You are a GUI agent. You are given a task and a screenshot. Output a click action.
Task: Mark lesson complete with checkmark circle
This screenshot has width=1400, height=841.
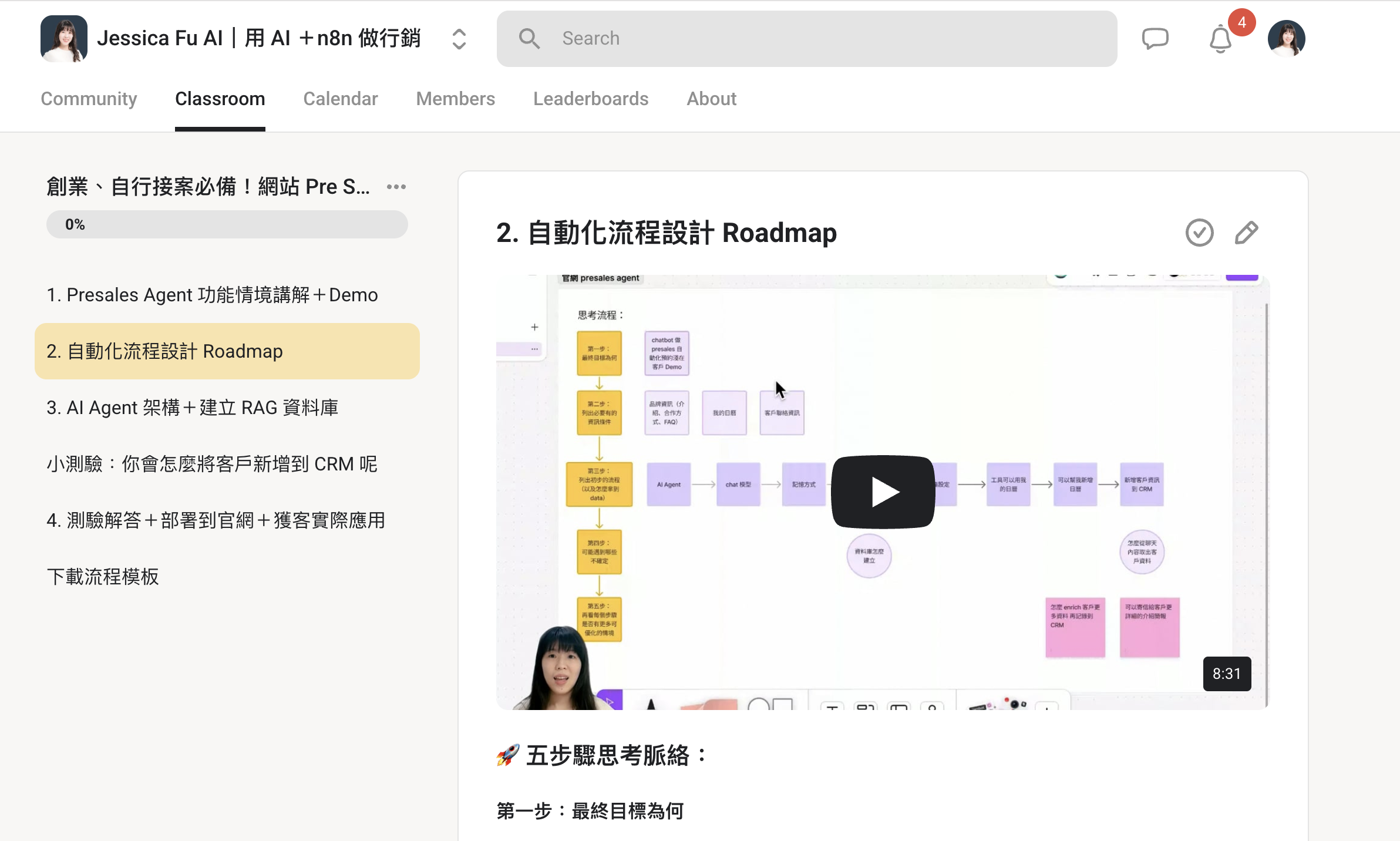click(1199, 233)
